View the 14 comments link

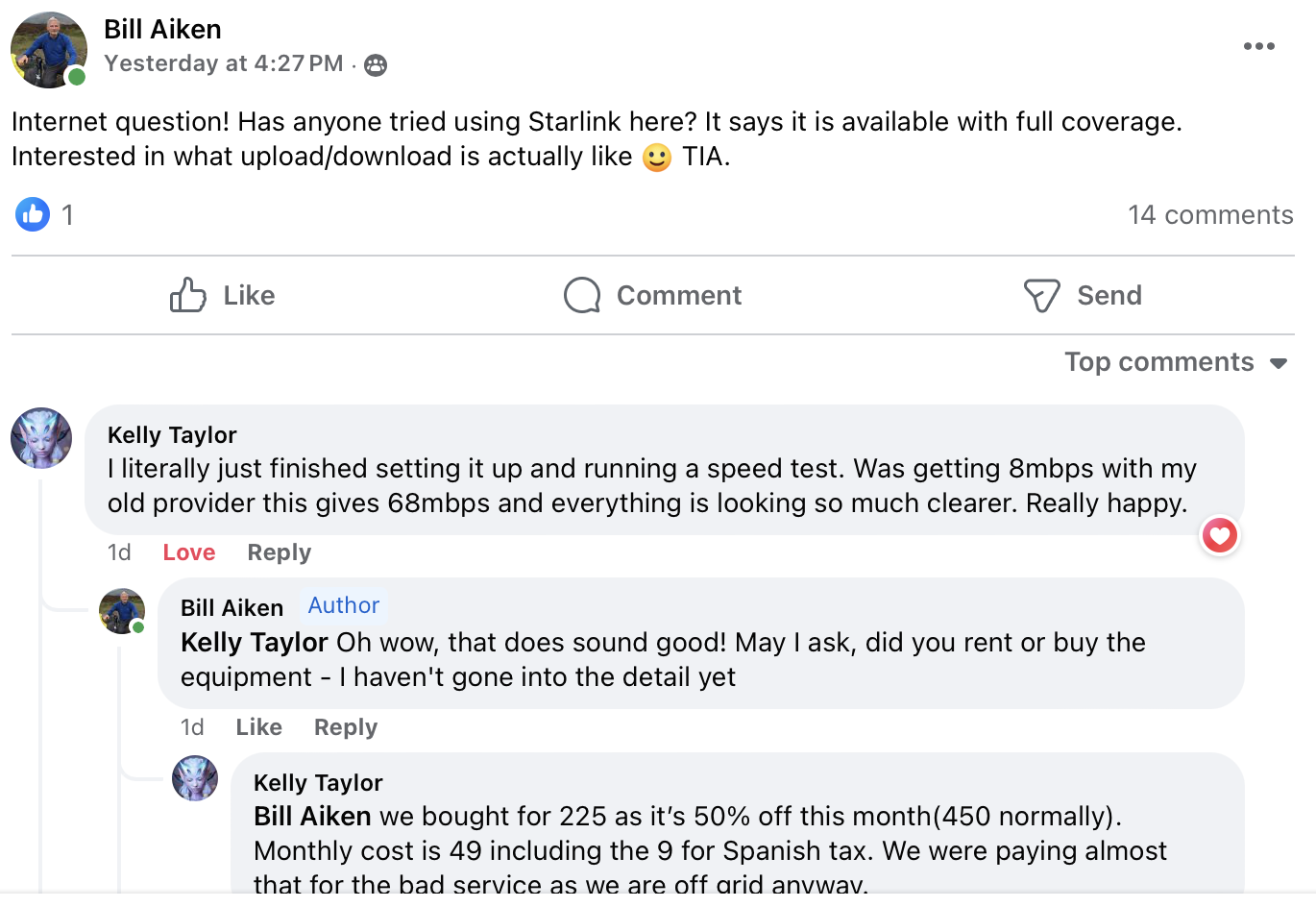click(1210, 214)
